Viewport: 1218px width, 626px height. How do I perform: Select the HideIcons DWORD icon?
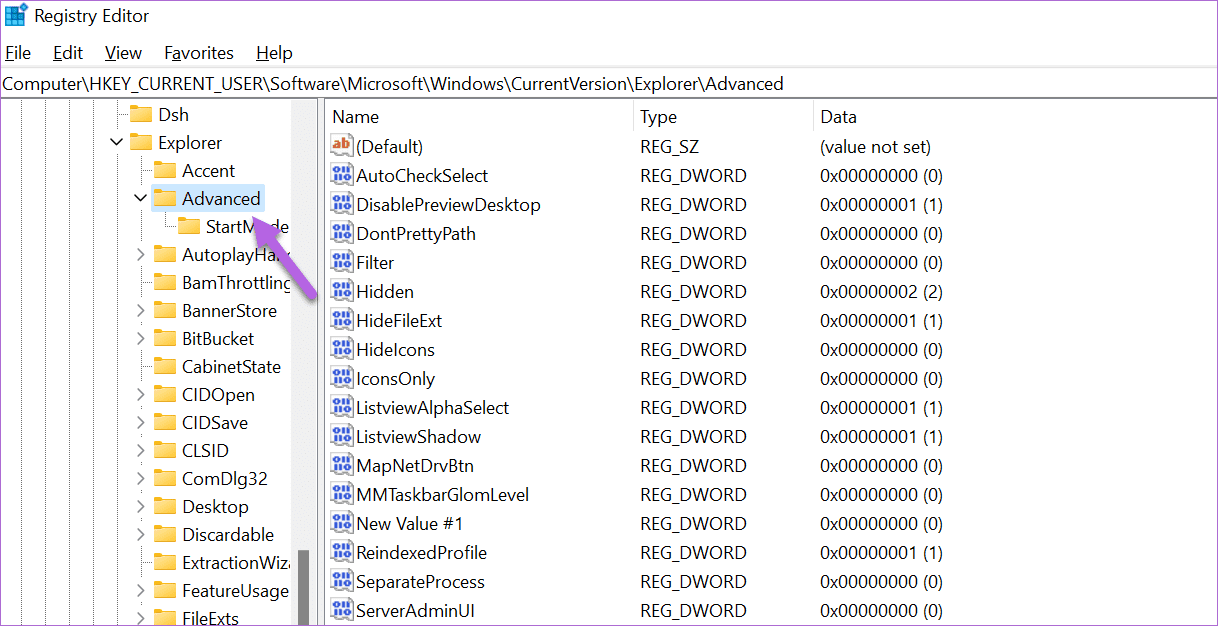[342, 350]
